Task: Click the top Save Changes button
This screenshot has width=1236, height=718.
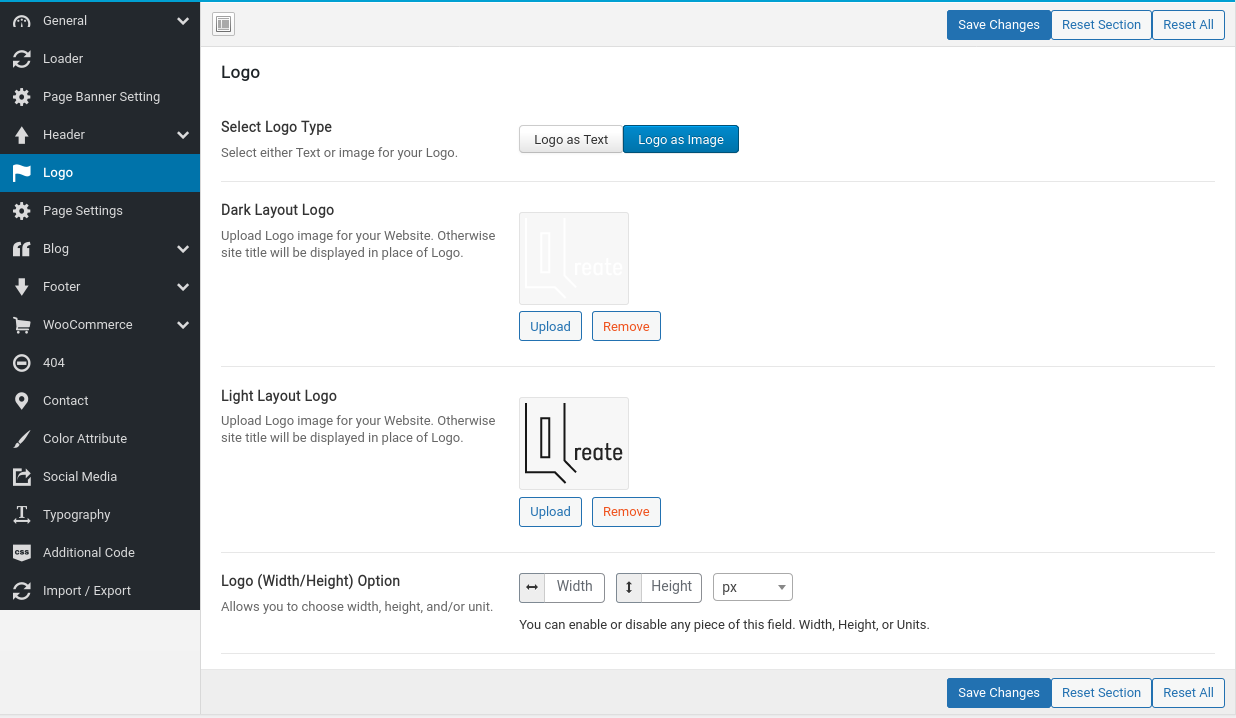Action: (x=999, y=25)
